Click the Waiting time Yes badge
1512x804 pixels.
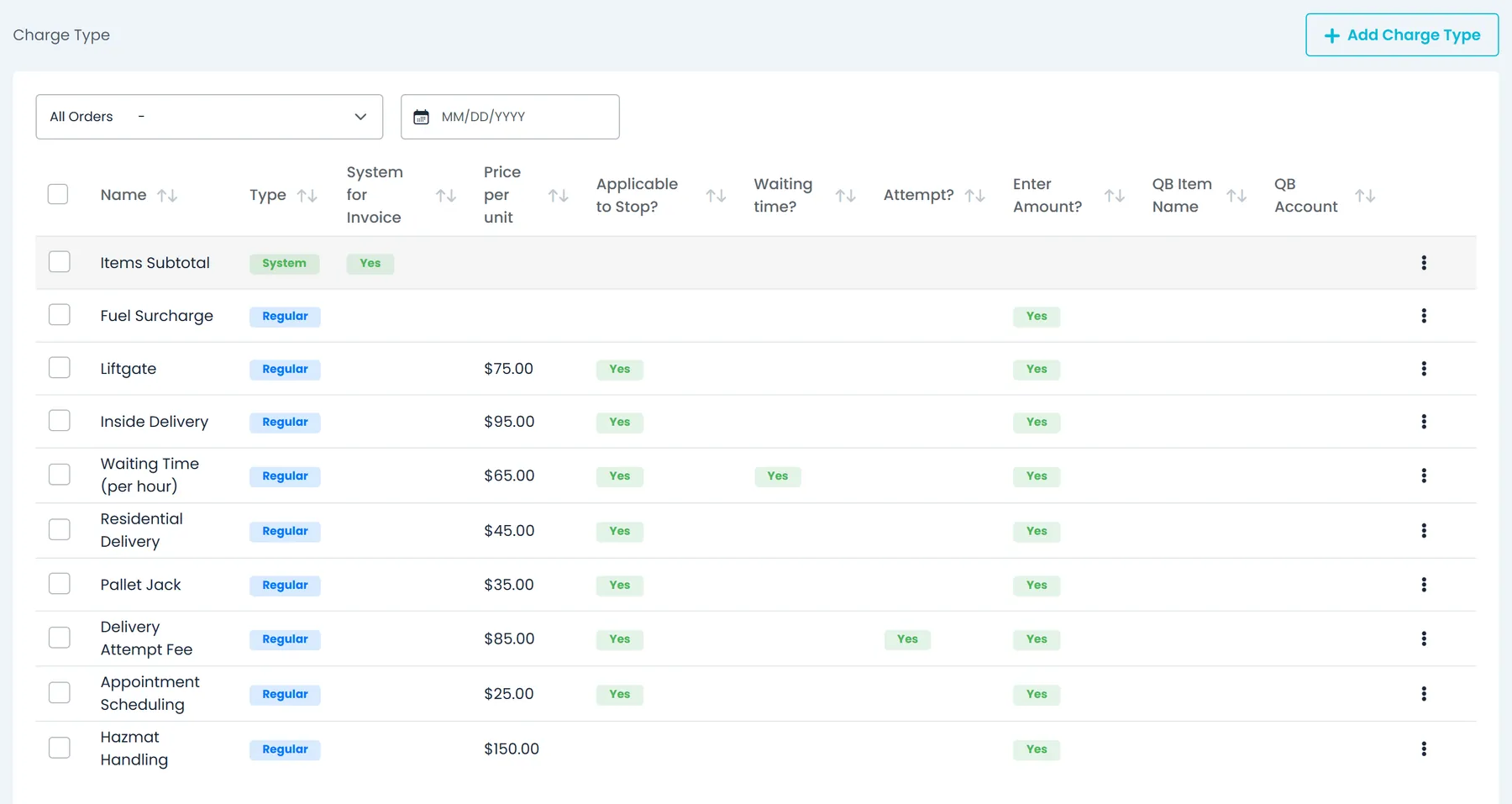[x=778, y=476]
